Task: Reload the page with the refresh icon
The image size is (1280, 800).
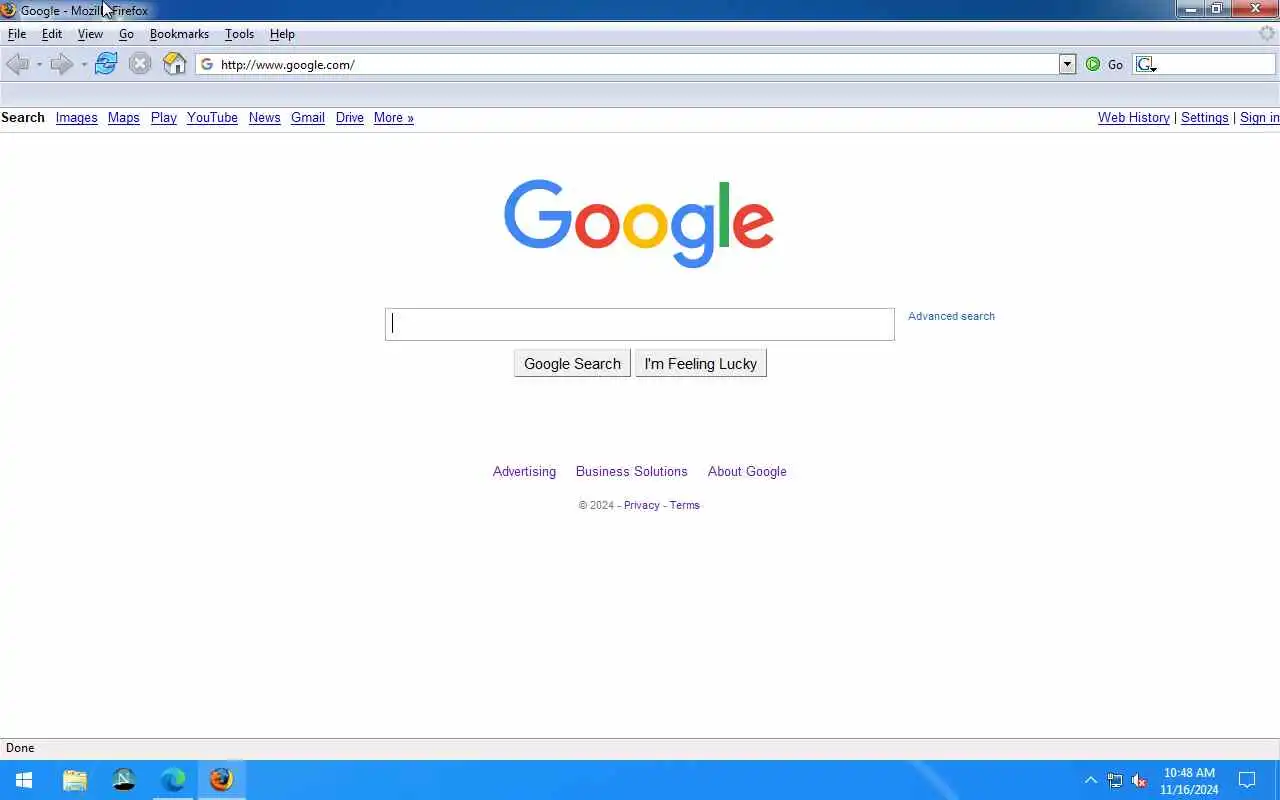Action: 106,64
